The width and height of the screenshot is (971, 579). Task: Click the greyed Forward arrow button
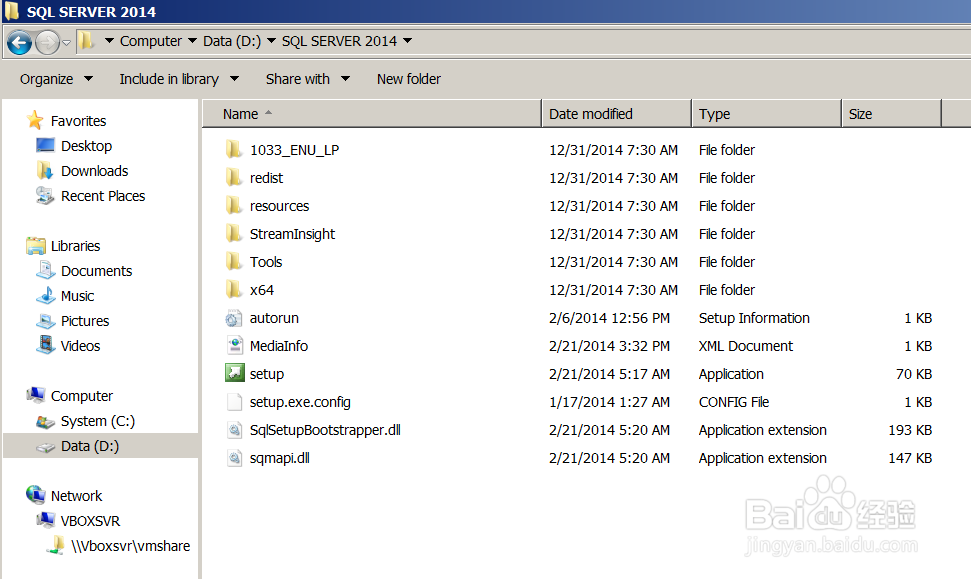[x=47, y=42]
